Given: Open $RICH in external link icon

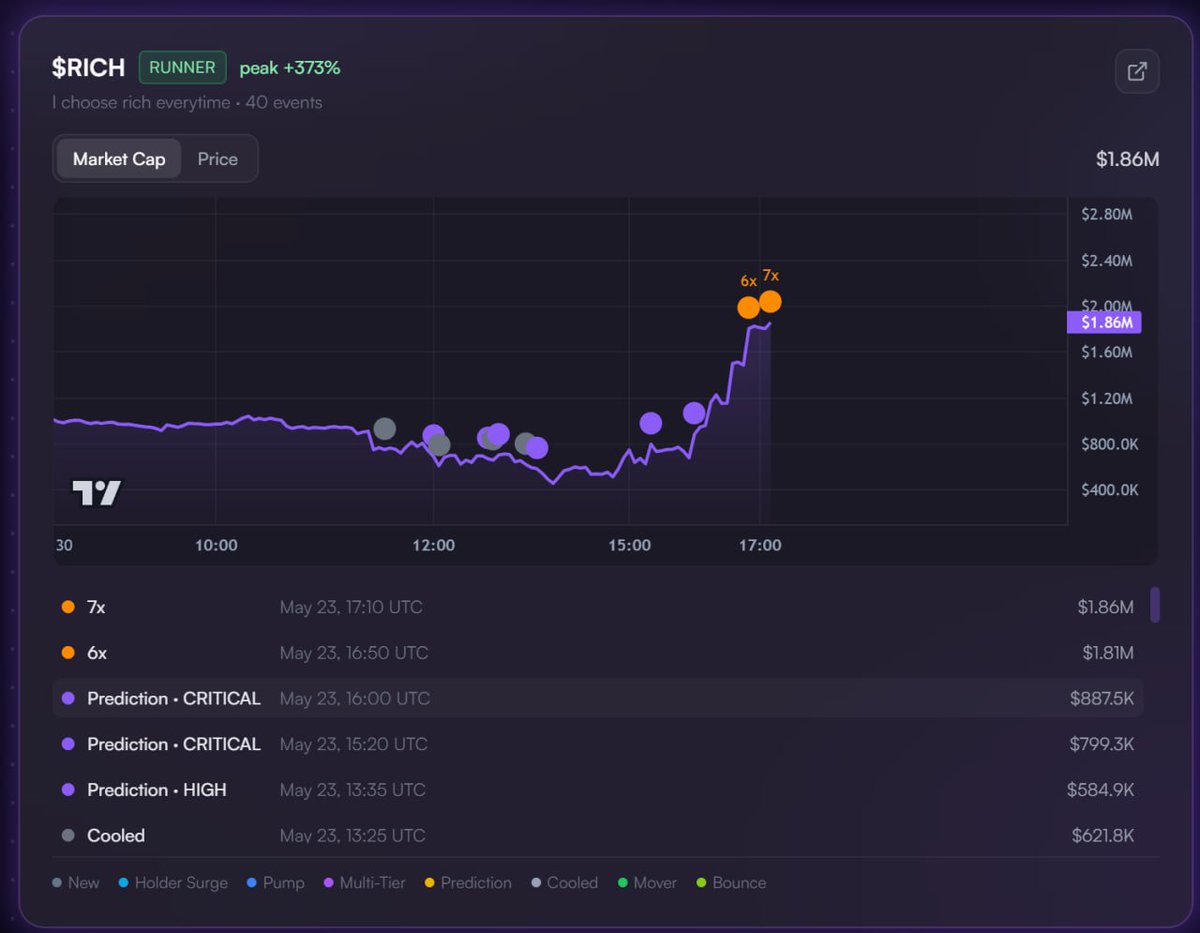Looking at the screenshot, I should click(1137, 72).
